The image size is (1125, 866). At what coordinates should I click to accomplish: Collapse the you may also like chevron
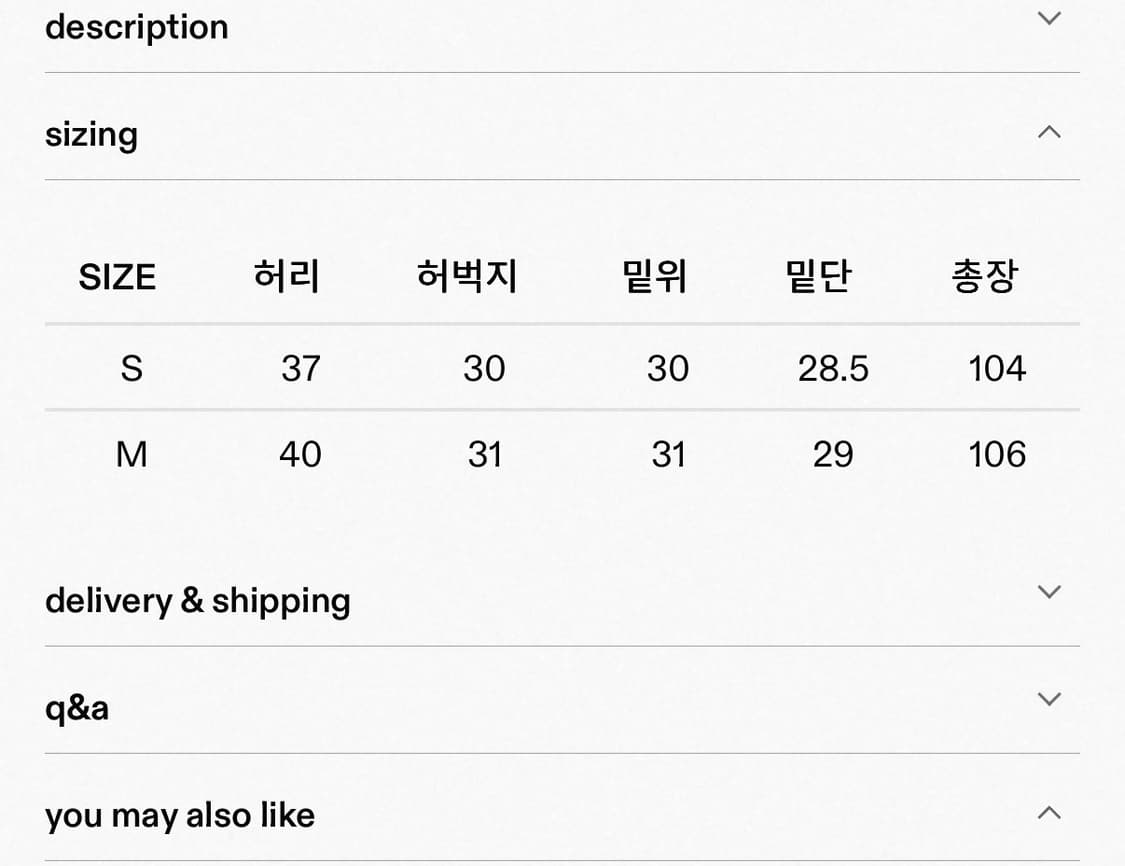tap(1048, 813)
